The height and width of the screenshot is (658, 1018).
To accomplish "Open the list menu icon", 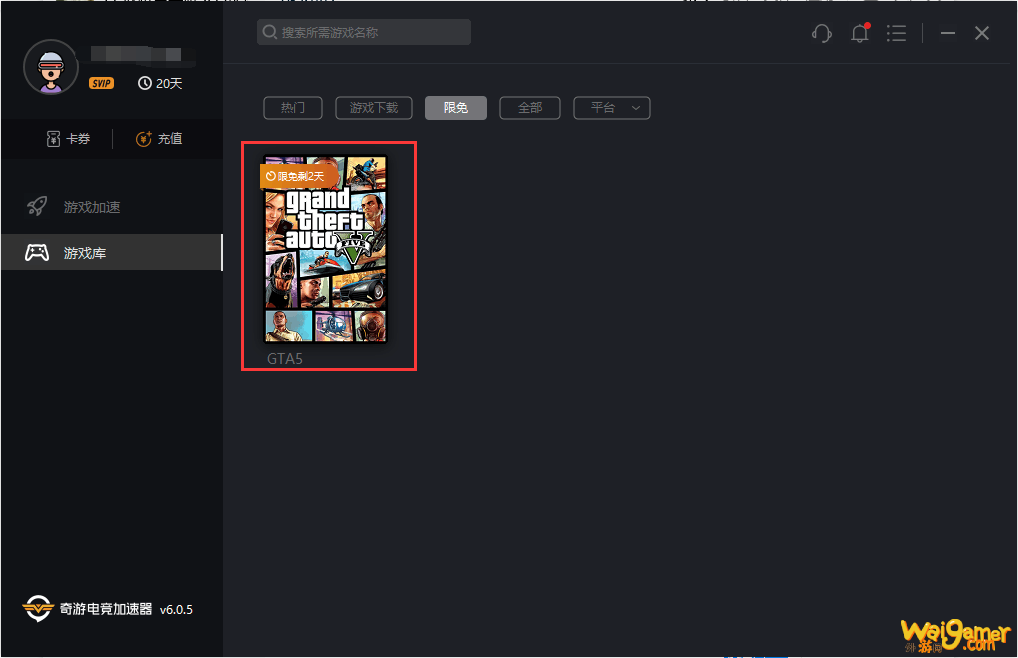I will [x=897, y=33].
